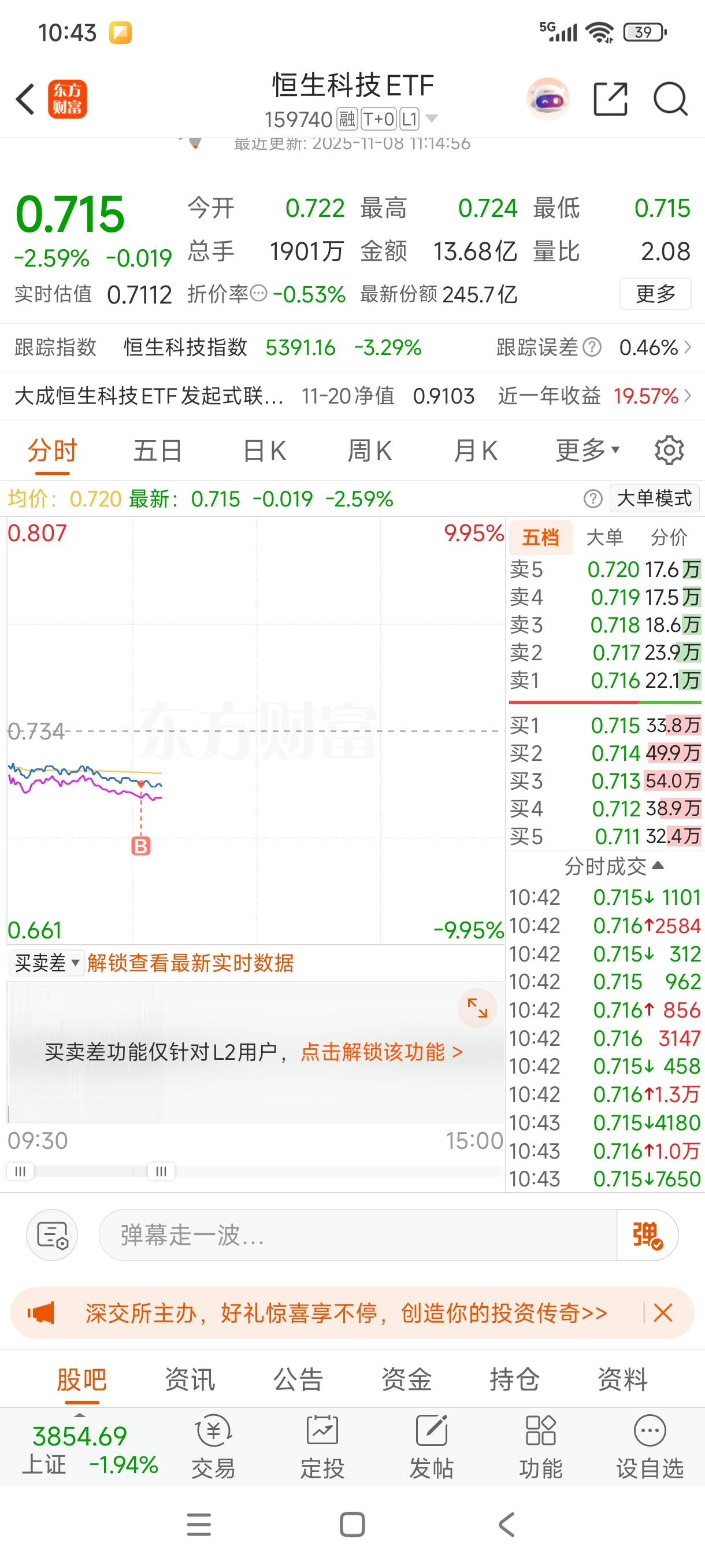Open 资料 profile tab

[623, 1379]
